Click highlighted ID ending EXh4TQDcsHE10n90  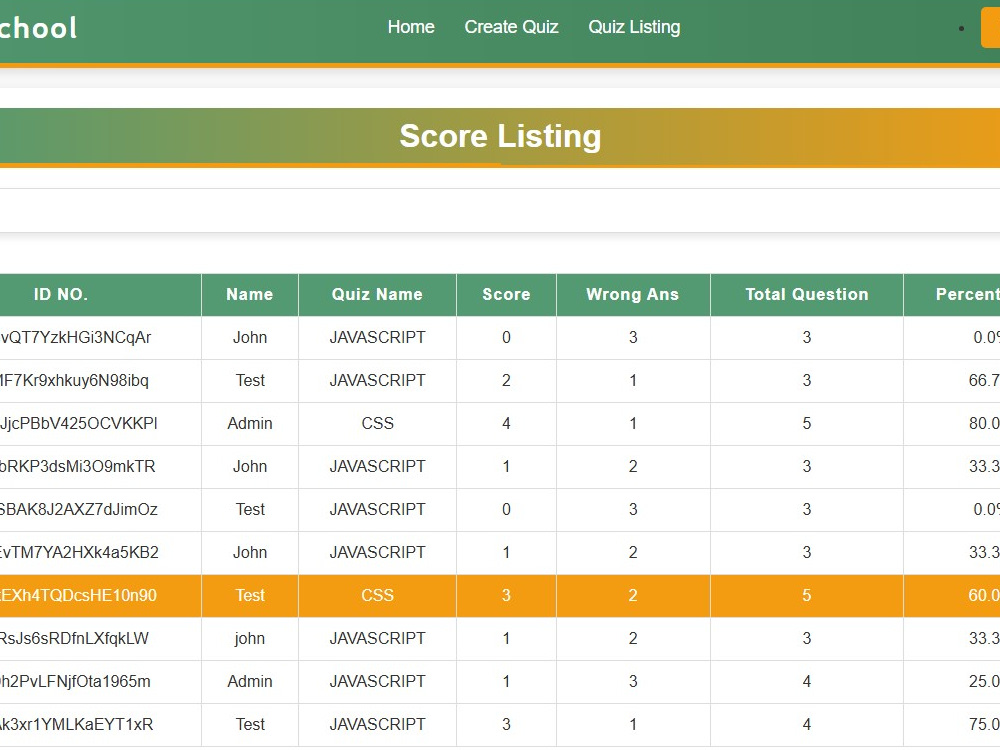point(78,596)
